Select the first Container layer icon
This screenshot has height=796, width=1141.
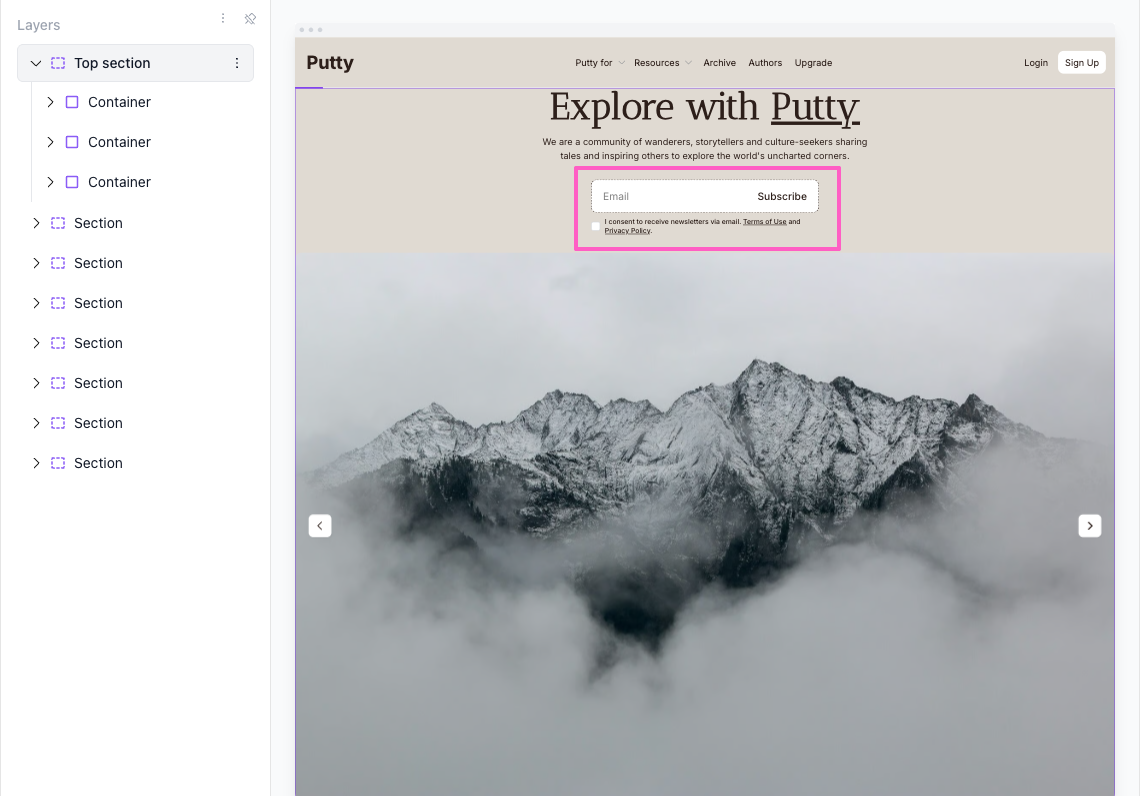pyautogui.click(x=72, y=102)
